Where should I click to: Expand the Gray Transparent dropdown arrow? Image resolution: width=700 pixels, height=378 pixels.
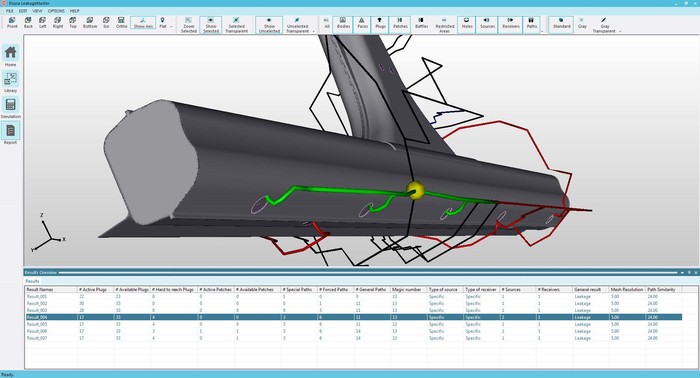pos(620,31)
